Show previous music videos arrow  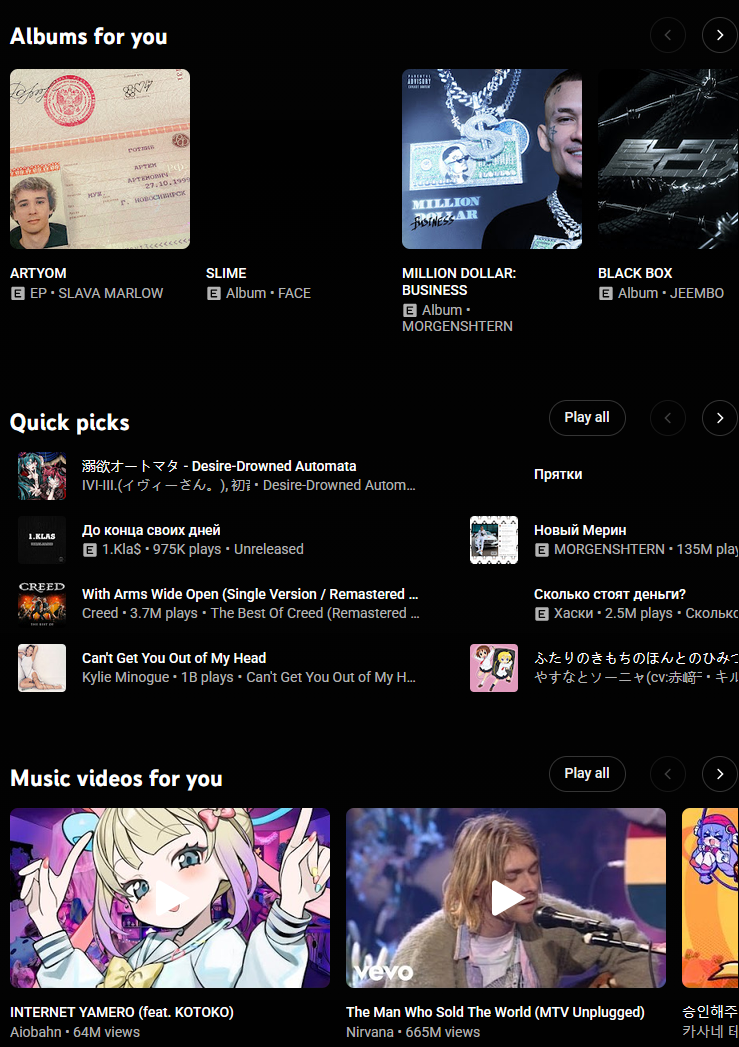pos(668,774)
